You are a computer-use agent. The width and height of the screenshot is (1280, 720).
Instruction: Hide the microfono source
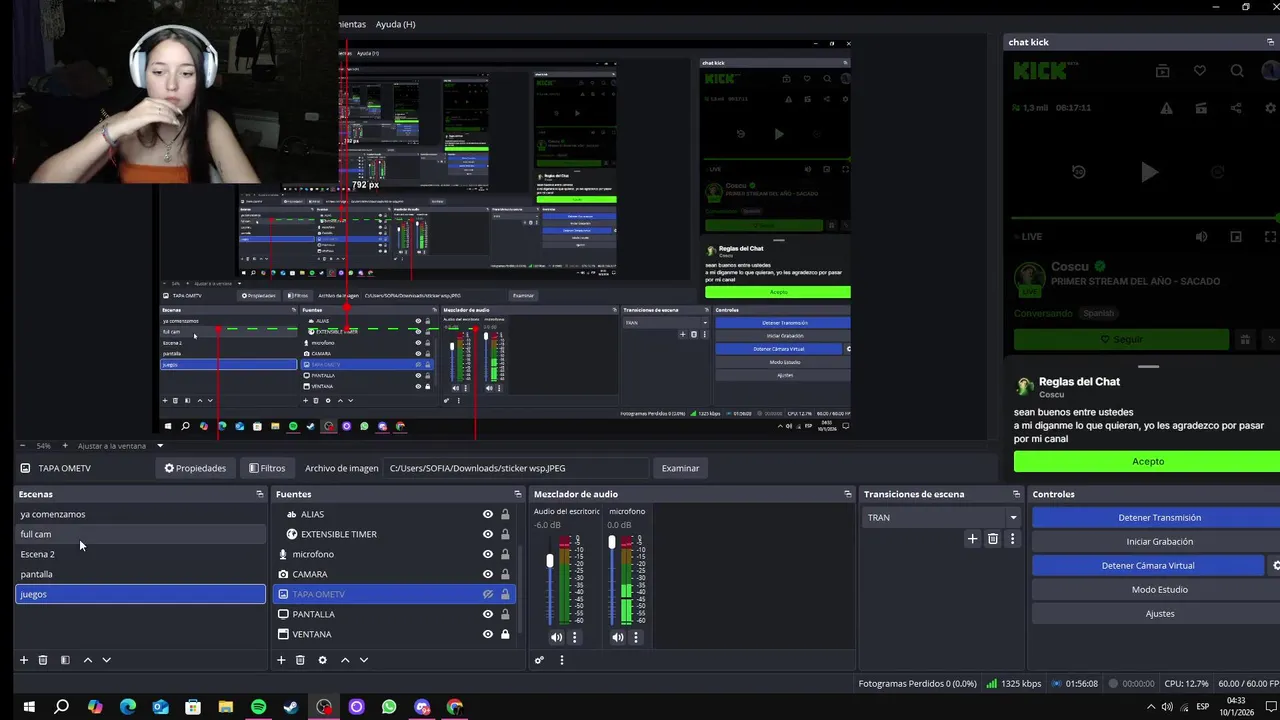(488, 554)
